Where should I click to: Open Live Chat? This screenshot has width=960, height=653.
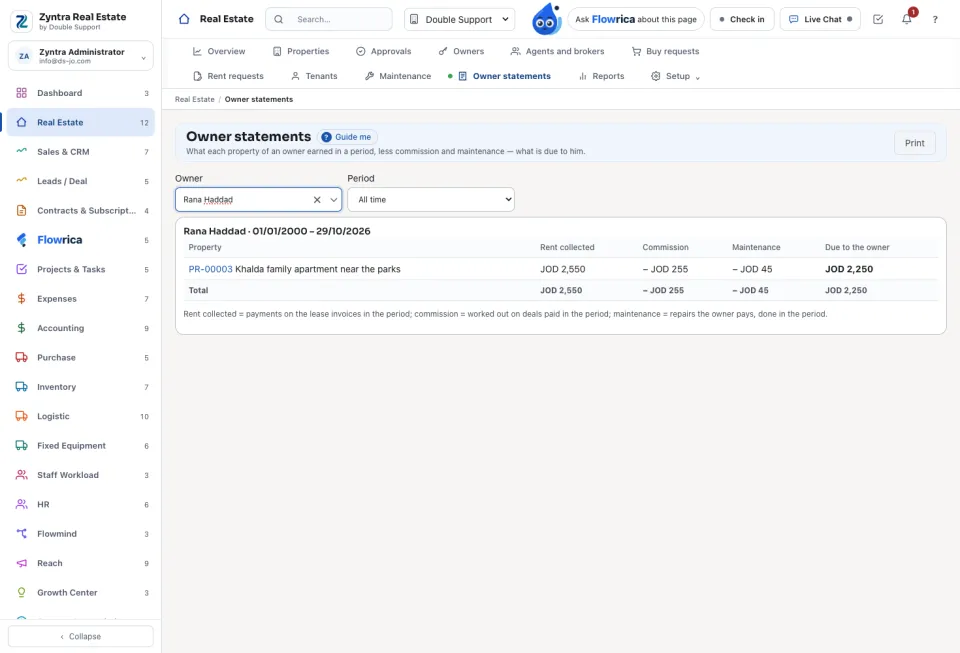[x=820, y=20]
